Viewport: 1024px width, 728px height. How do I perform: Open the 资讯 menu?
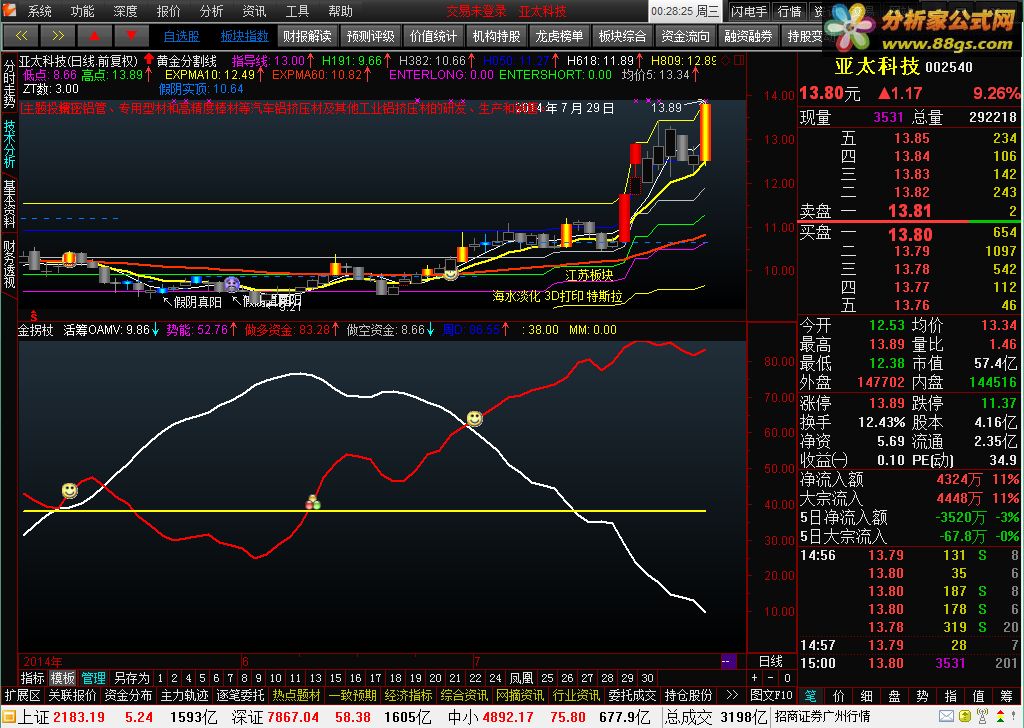click(x=255, y=11)
